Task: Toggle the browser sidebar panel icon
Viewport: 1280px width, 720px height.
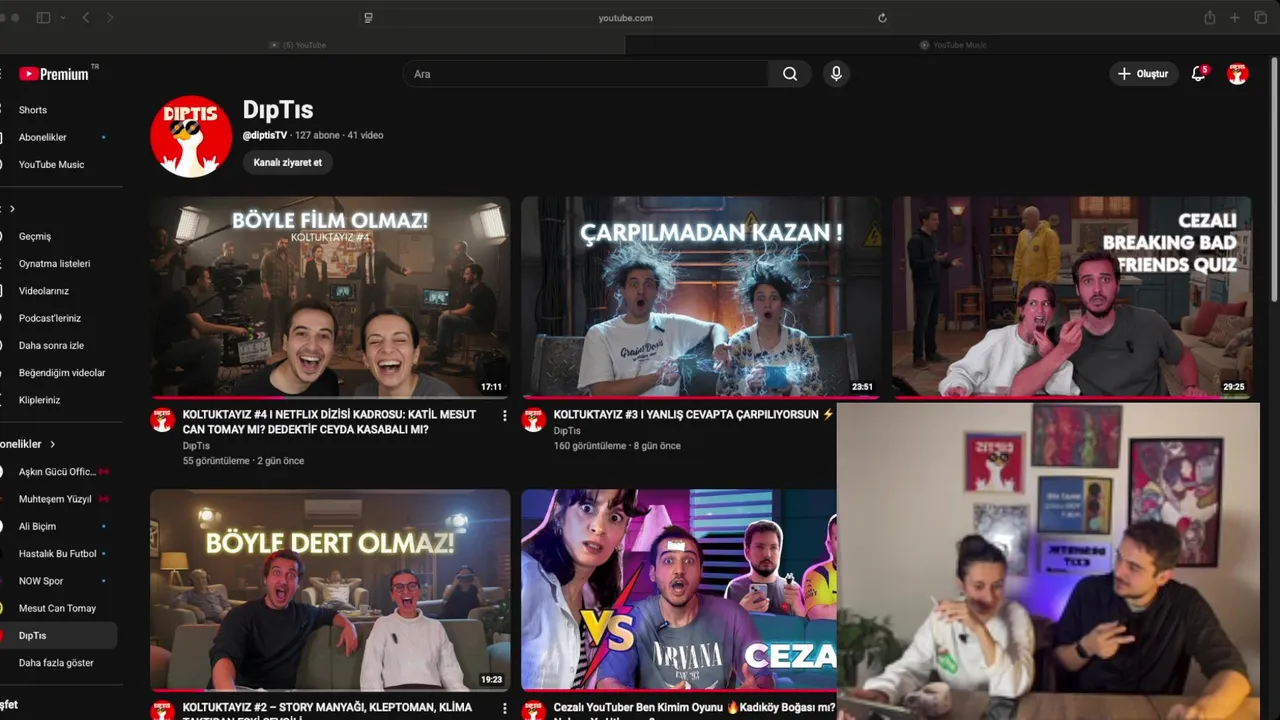Action: point(43,18)
